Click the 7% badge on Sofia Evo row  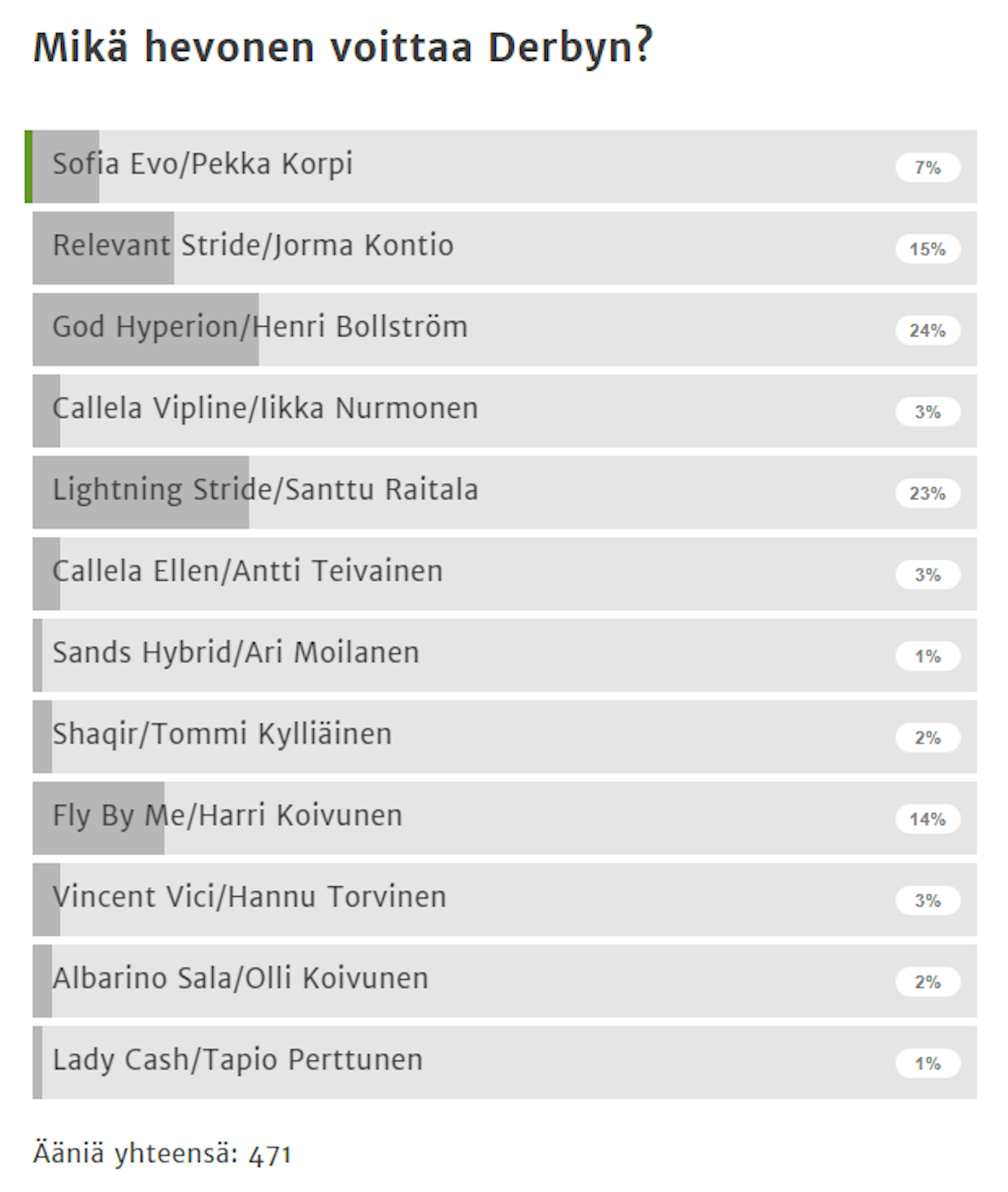[x=928, y=168]
